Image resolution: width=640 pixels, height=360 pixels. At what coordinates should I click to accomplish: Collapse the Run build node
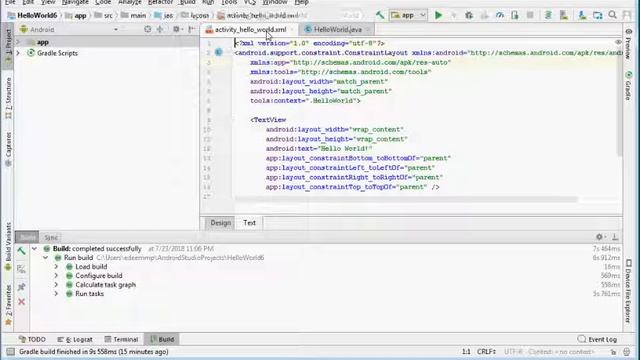click(x=45, y=258)
